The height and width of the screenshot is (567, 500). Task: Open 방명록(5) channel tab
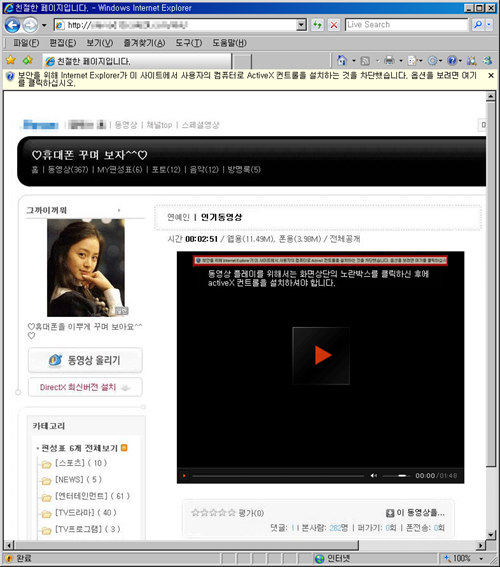(x=244, y=170)
